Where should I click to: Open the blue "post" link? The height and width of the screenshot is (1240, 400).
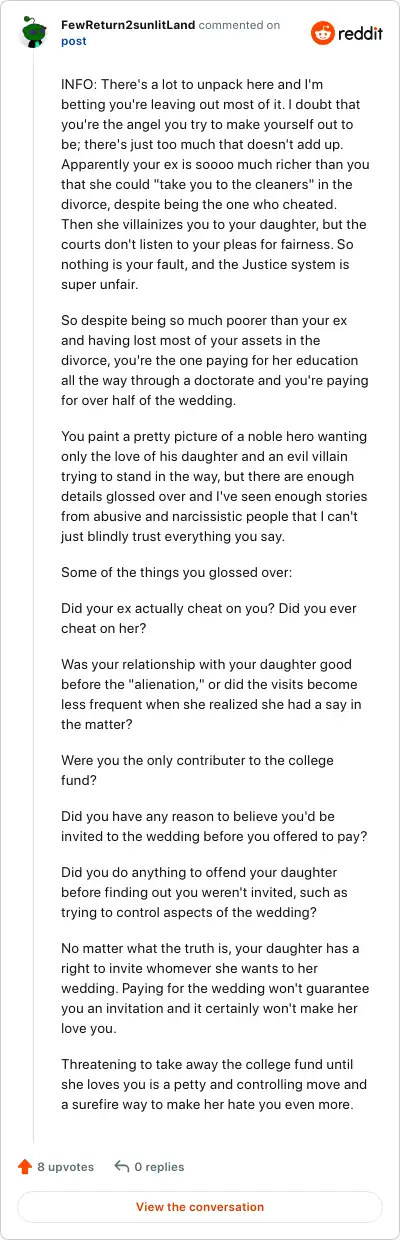click(73, 42)
